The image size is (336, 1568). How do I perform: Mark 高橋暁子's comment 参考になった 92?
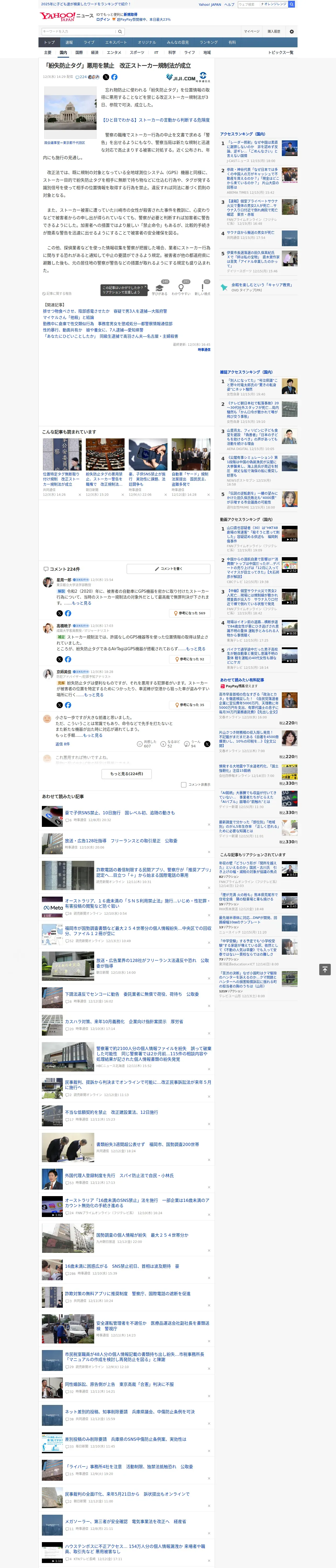190,659
